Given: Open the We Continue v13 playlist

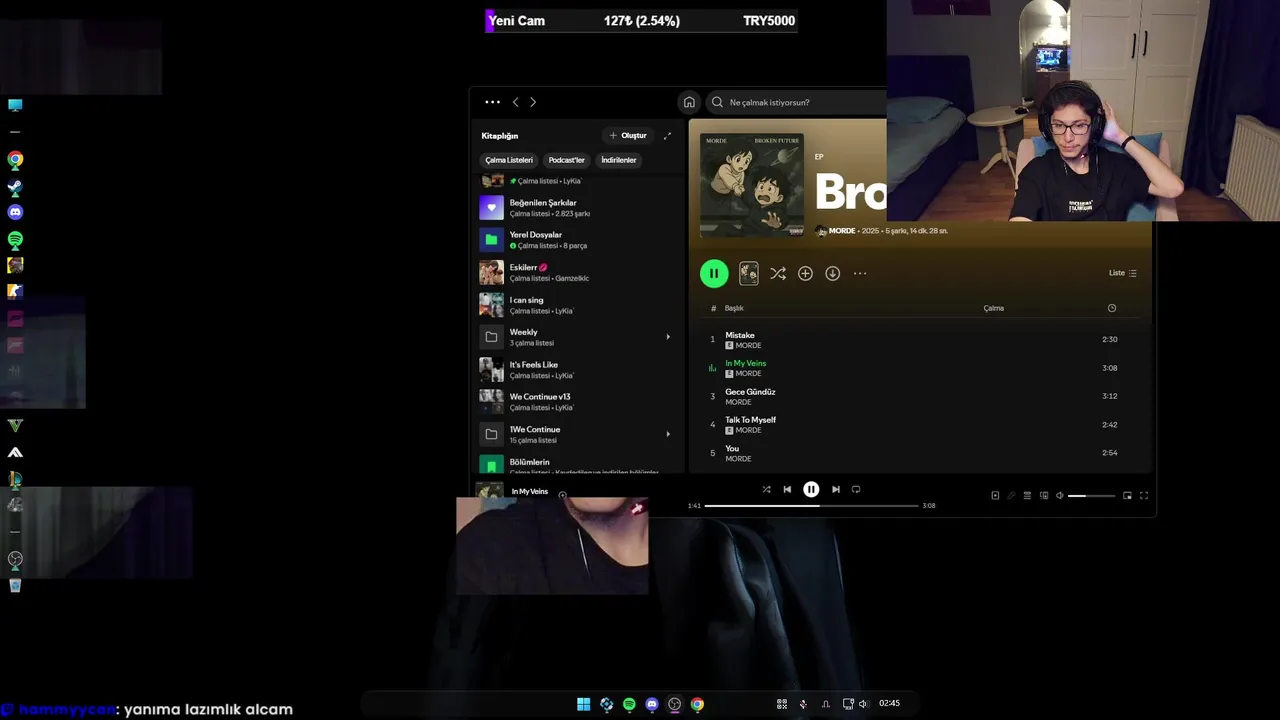Looking at the screenshot, I should [x=577, y=402].
